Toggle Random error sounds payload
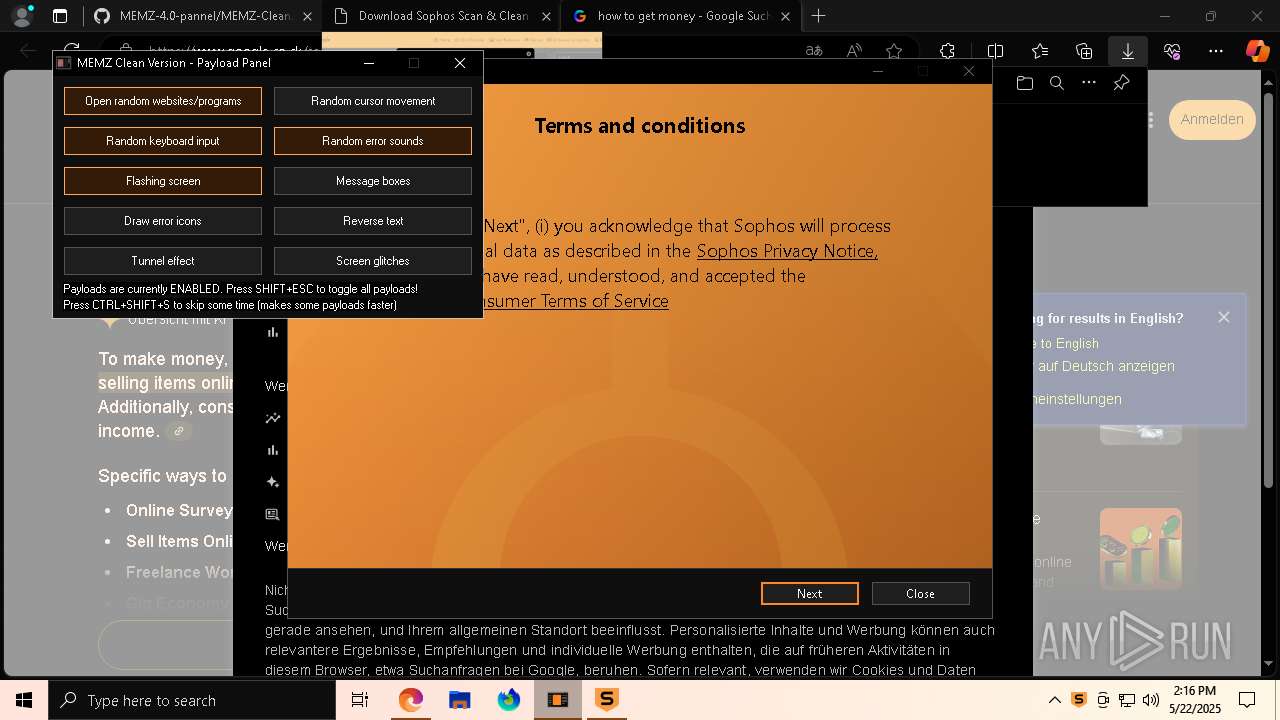 373,141
